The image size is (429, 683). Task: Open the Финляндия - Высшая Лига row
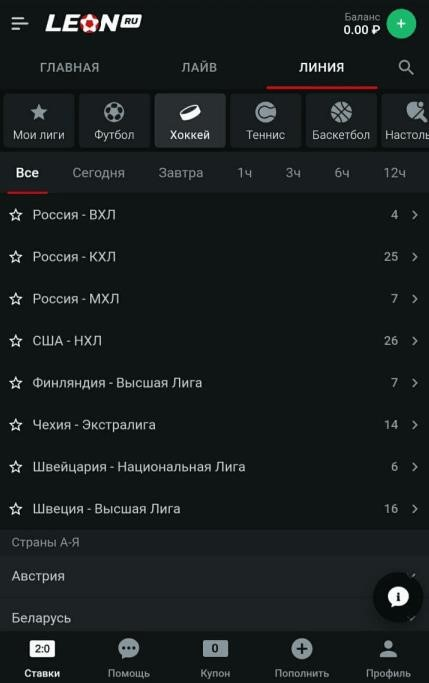coord(214,383)
